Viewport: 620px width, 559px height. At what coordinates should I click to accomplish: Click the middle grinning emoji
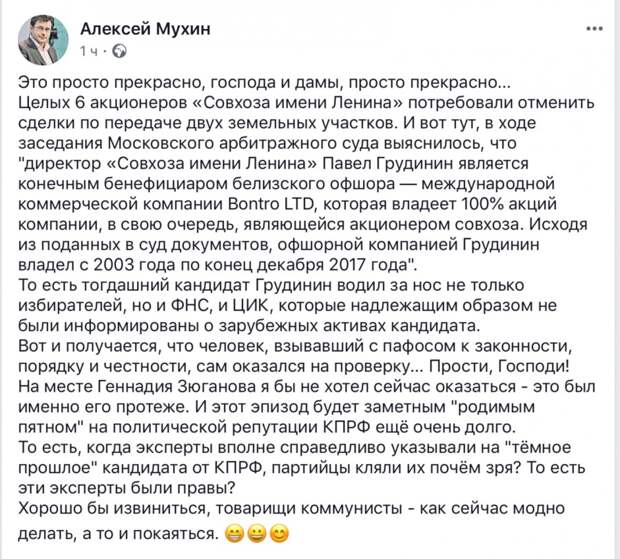click(257, 534)
